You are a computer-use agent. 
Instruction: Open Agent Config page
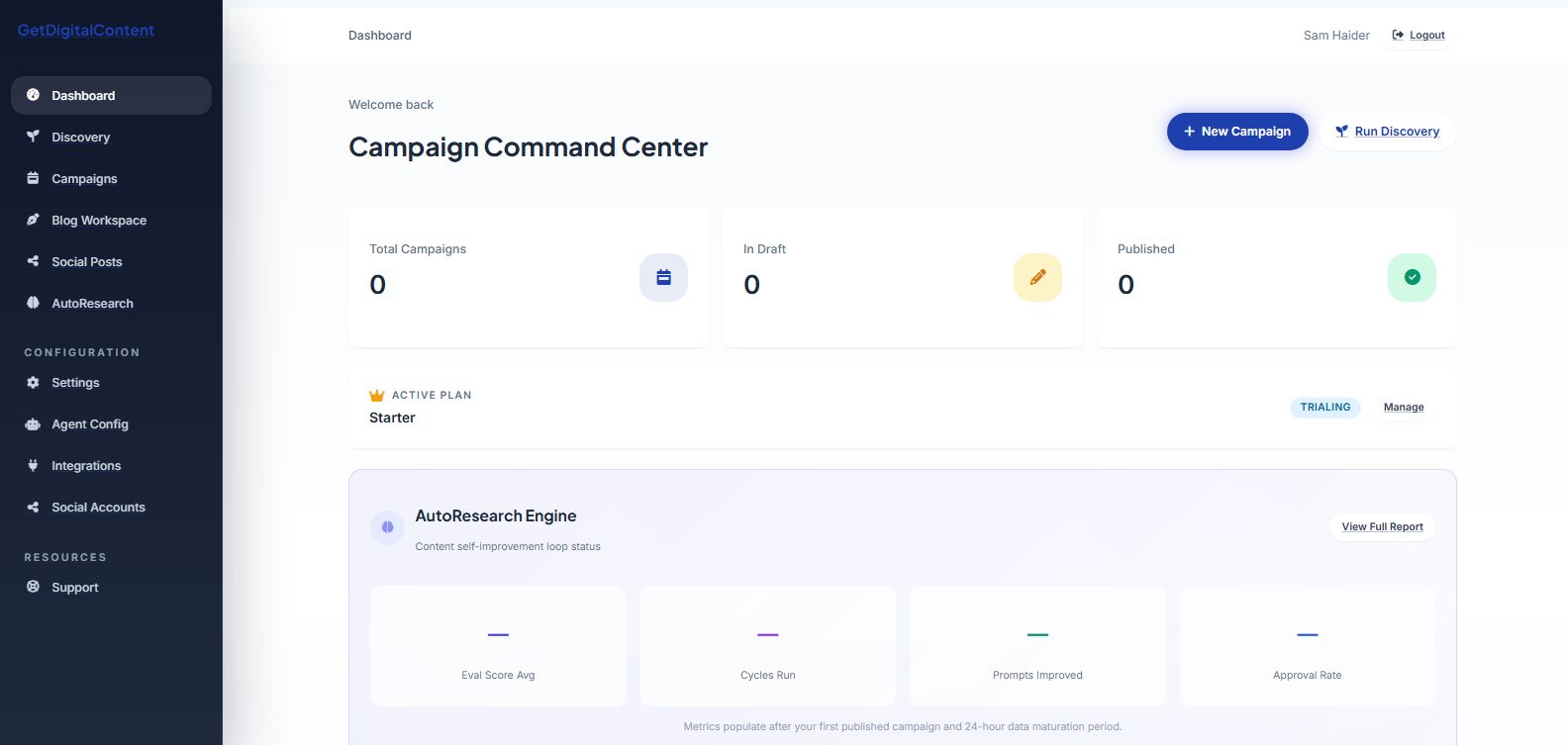click(111, 423)
